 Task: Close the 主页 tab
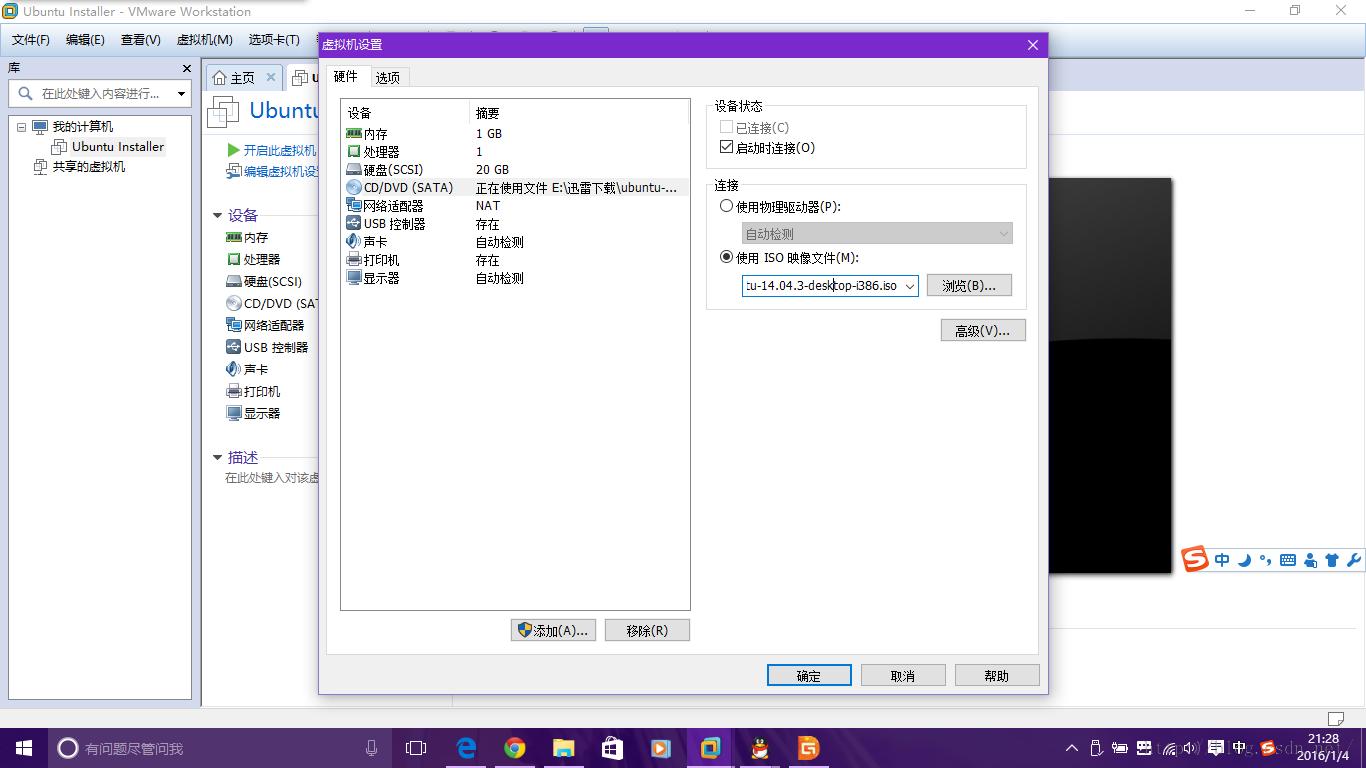[270, 77]
